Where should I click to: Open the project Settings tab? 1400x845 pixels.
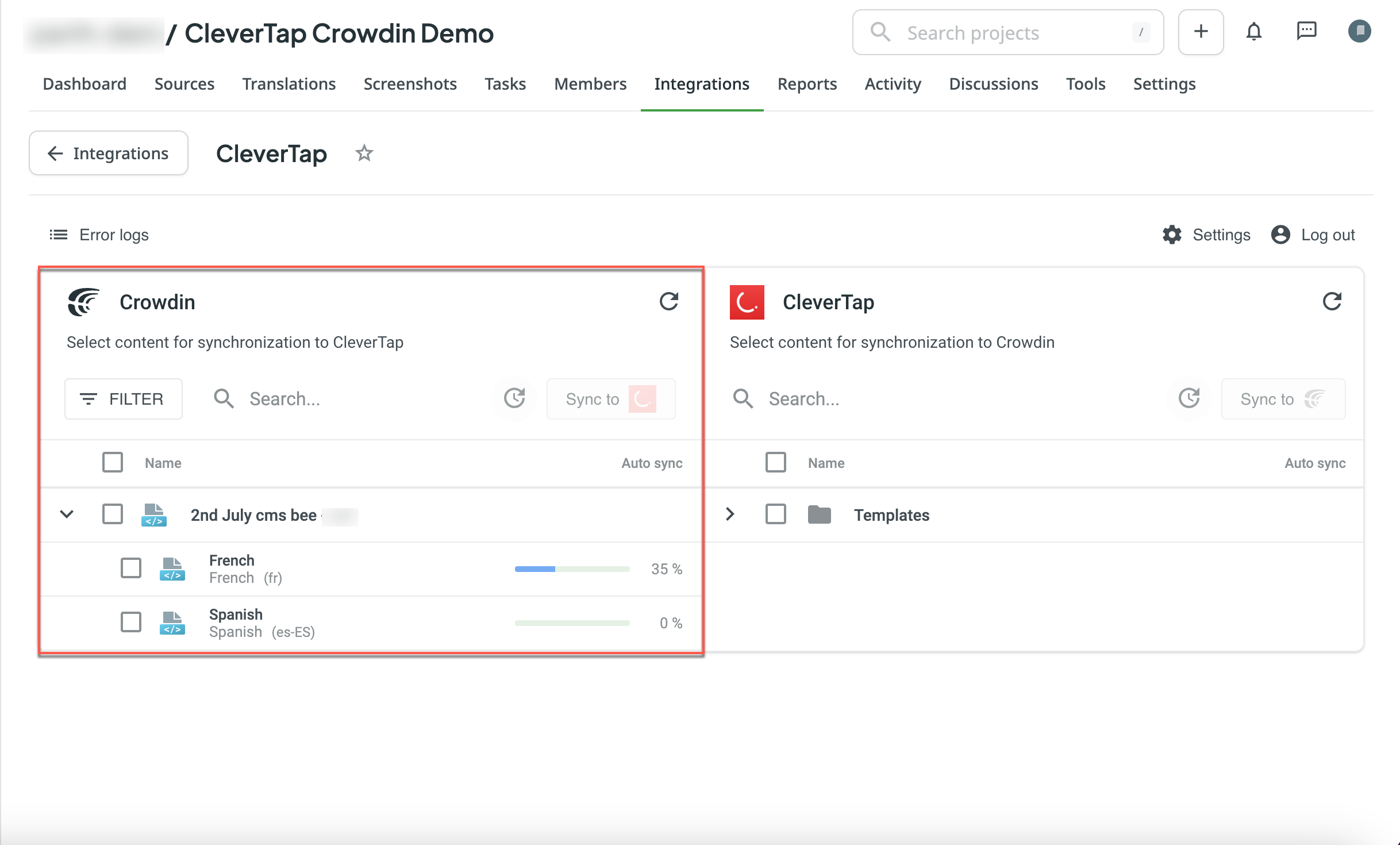[x=1164, y=84]
